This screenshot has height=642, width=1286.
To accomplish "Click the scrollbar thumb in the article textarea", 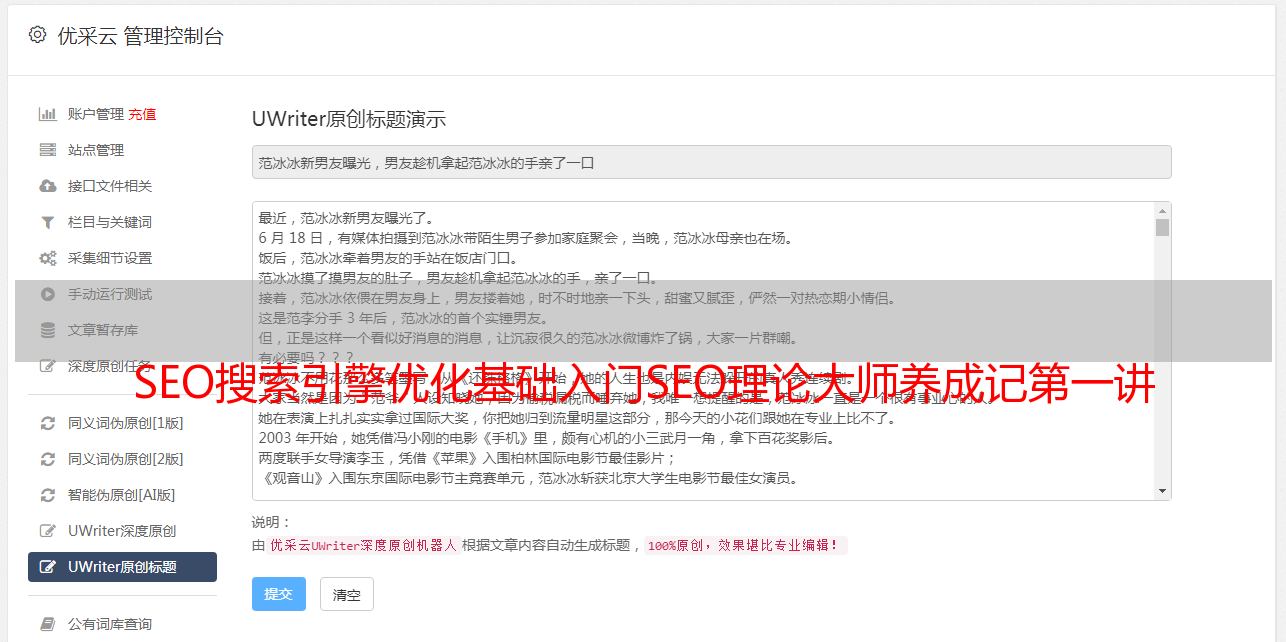I will 1162,227.
